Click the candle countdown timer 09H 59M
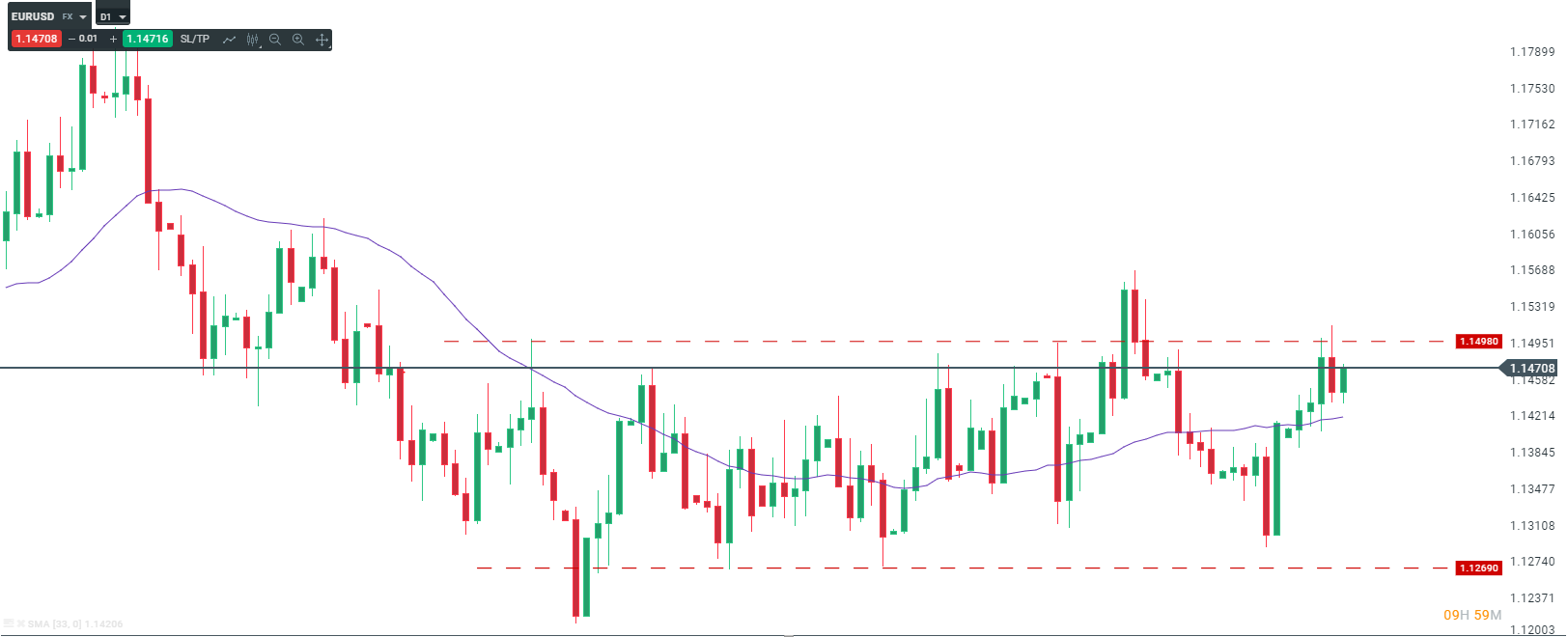Screen dimensions: 1568x637 click(x=1472, y=615)
